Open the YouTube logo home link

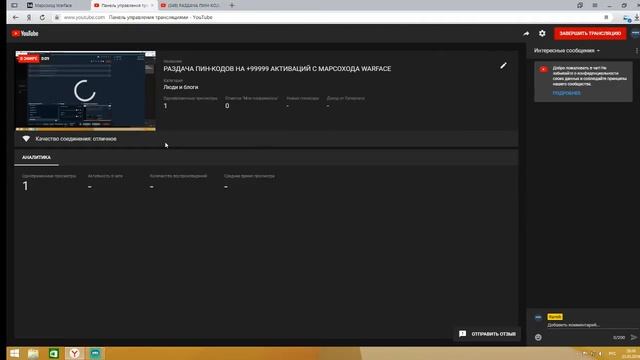pyautogui.click(x=25, y=33)
